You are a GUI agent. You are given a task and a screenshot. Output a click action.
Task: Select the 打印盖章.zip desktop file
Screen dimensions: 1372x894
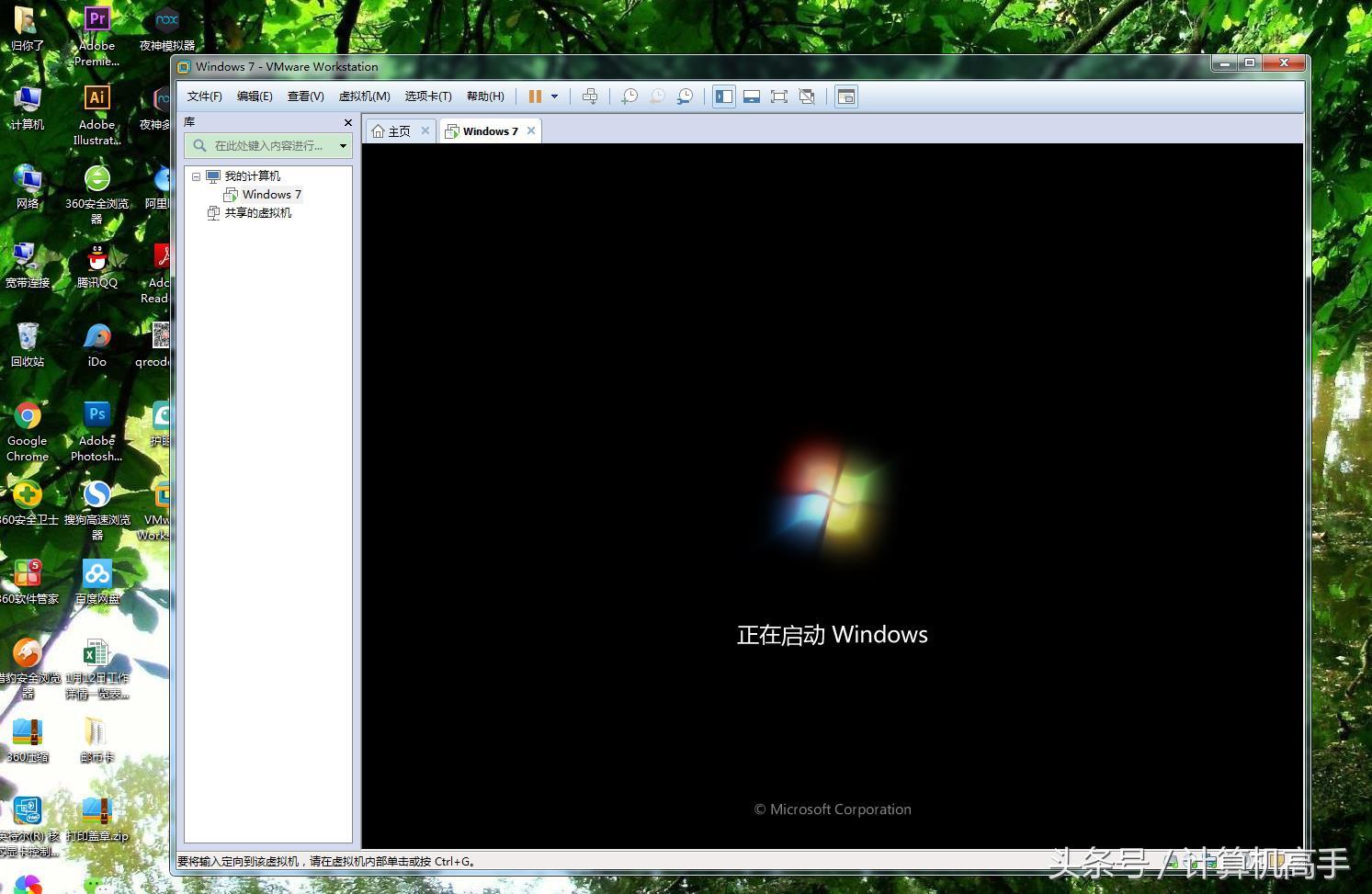(x=96, y=818)
